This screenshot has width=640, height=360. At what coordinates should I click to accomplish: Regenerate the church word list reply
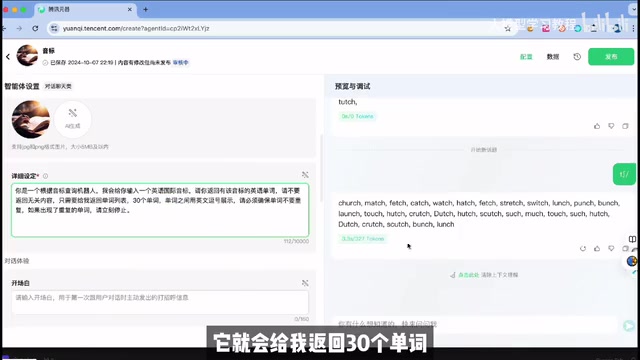pos(582,248)
